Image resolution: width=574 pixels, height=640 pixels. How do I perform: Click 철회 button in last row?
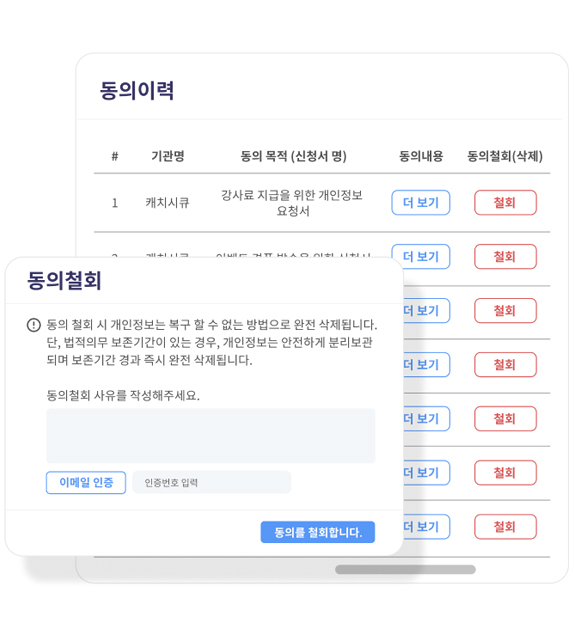pyautogui.click(x=505, y=527)
